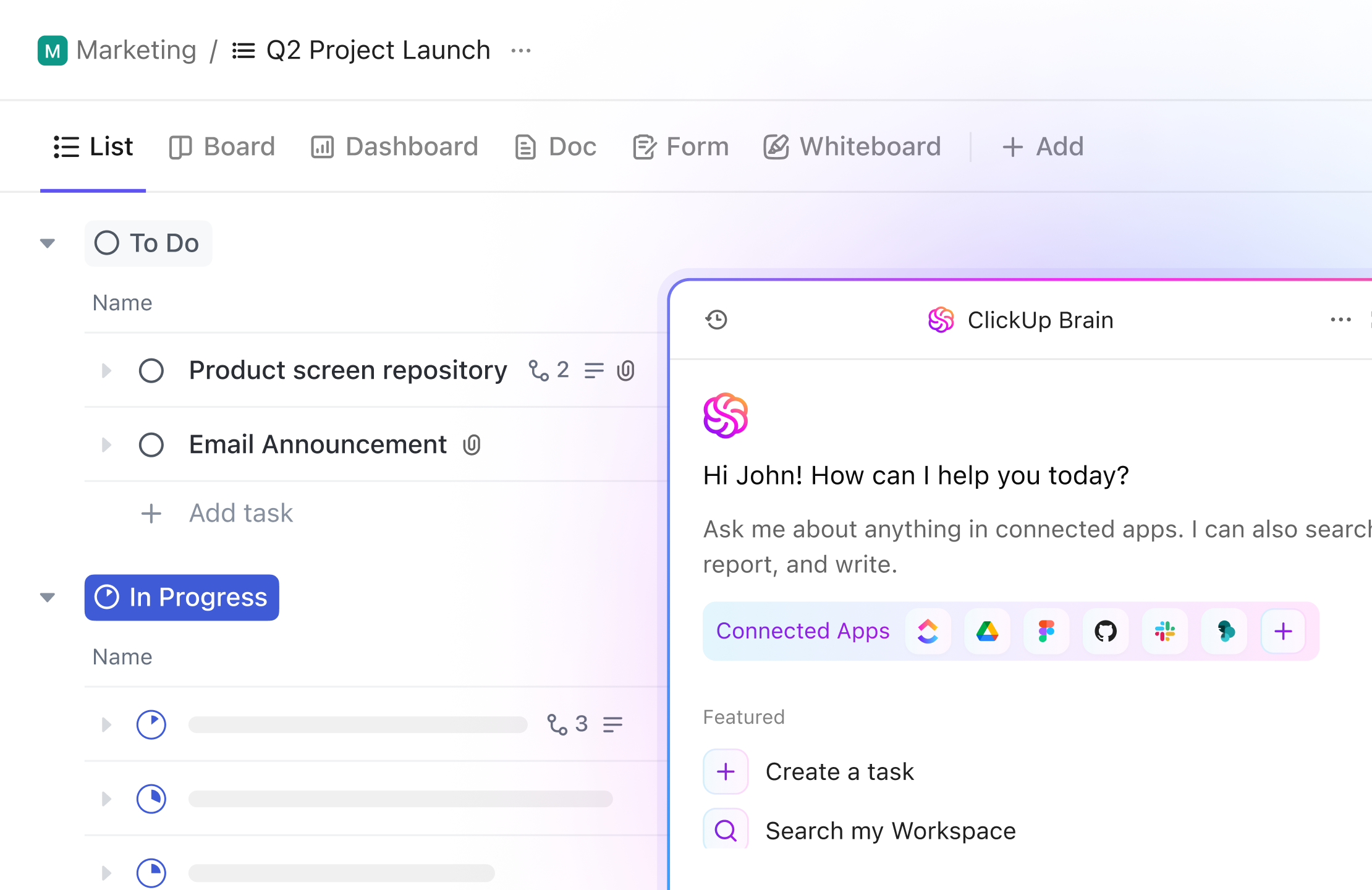
Task: Click the Name column header under To Do
Action: tap(122, 303)
